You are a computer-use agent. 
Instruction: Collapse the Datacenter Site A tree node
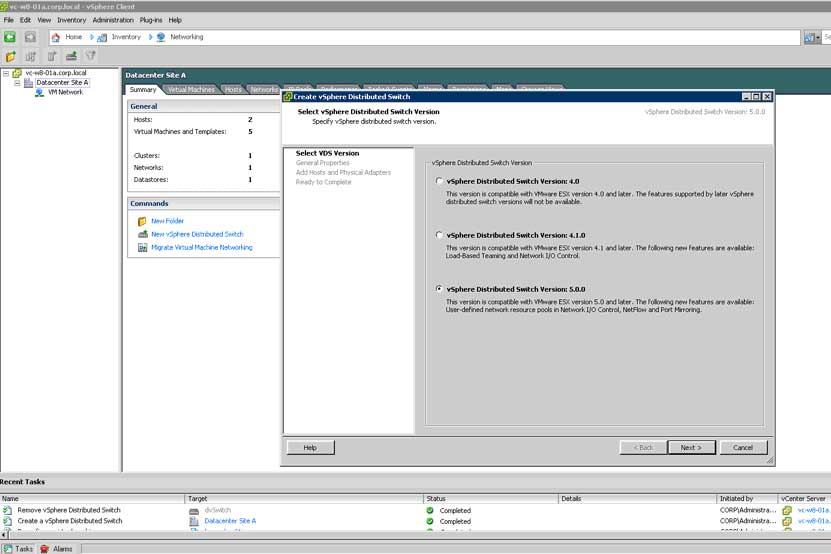click(17, 83)
